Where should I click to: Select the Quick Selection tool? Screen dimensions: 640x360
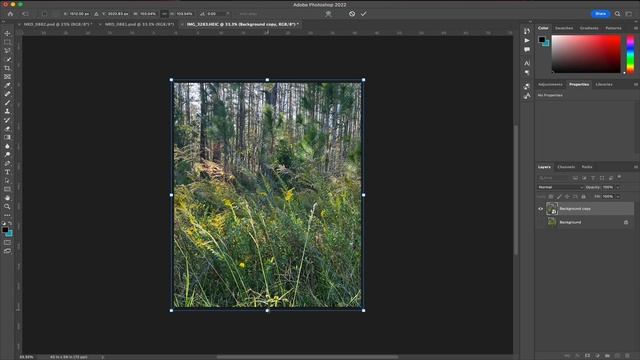coord(7,59)
